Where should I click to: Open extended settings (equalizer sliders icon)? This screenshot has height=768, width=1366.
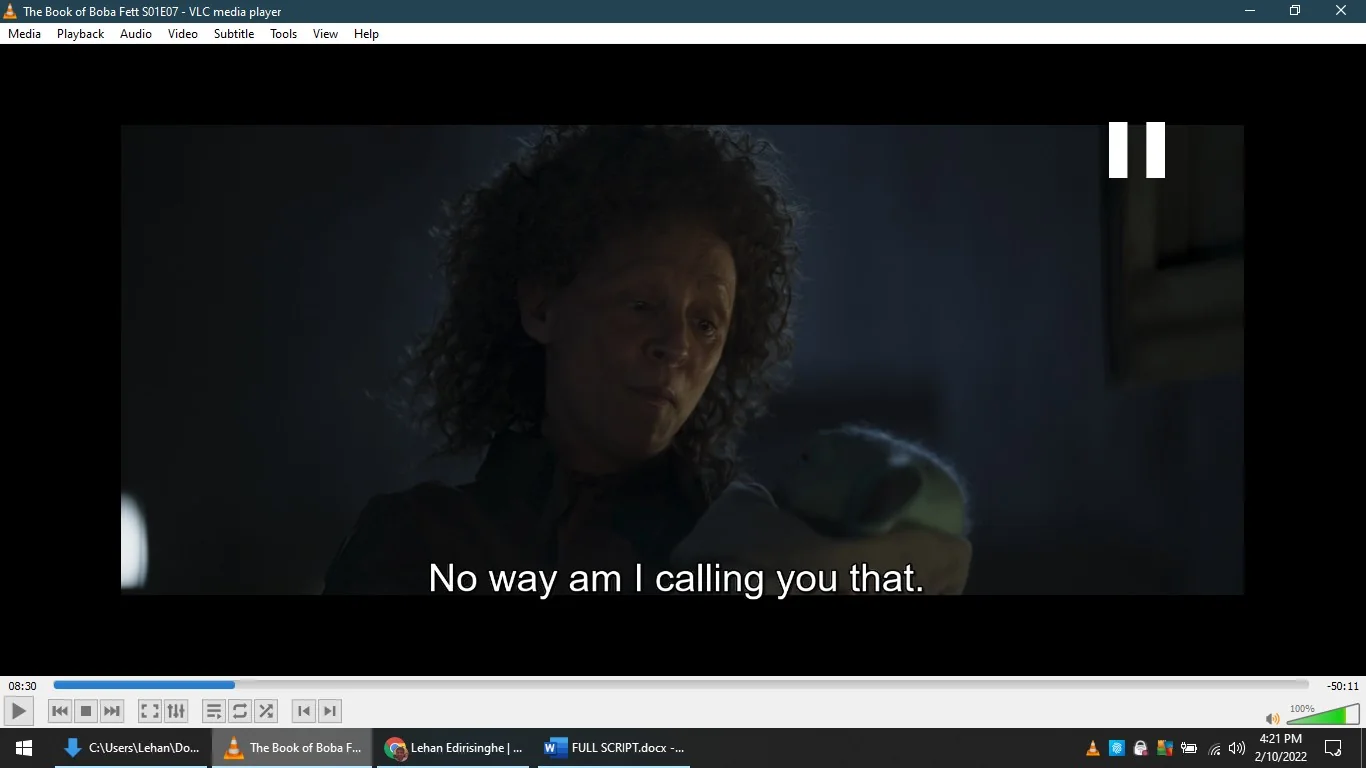click(x=176, y=711)
